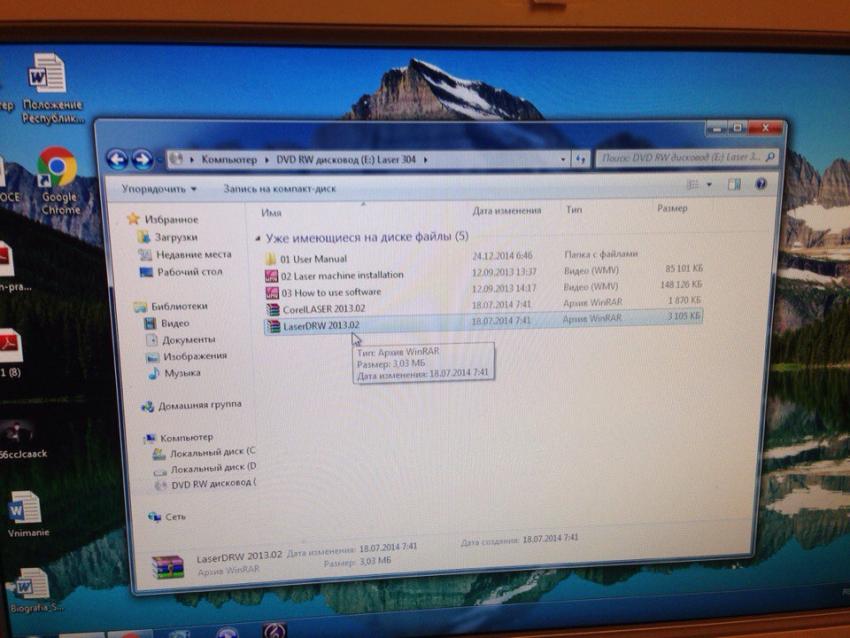
Task: Toggle the preview pane icon
Action: pyautogui.click(x=733, y=184)
